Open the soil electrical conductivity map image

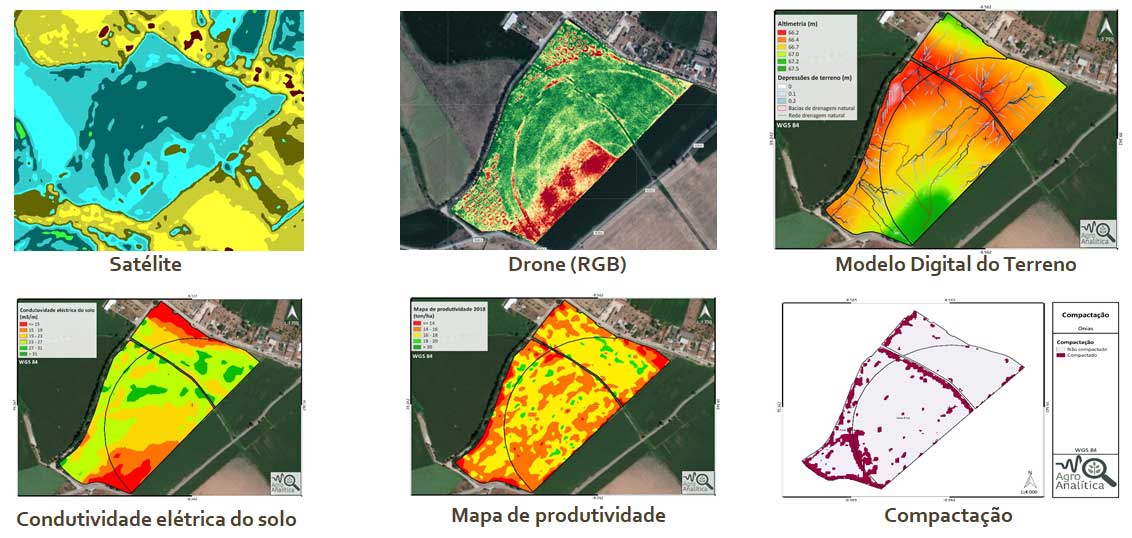point(160,397)
